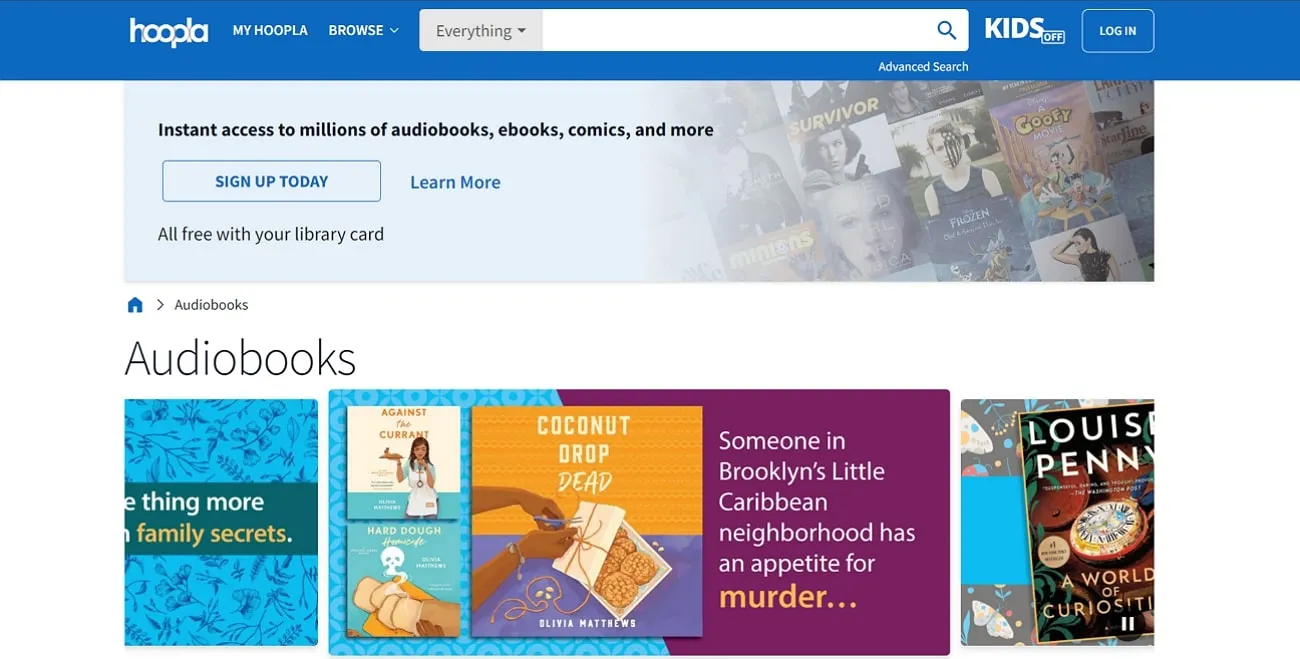Open the Coconut Drop Dead cover
This screenshot has width=1300, height=659.
[586, 521]
